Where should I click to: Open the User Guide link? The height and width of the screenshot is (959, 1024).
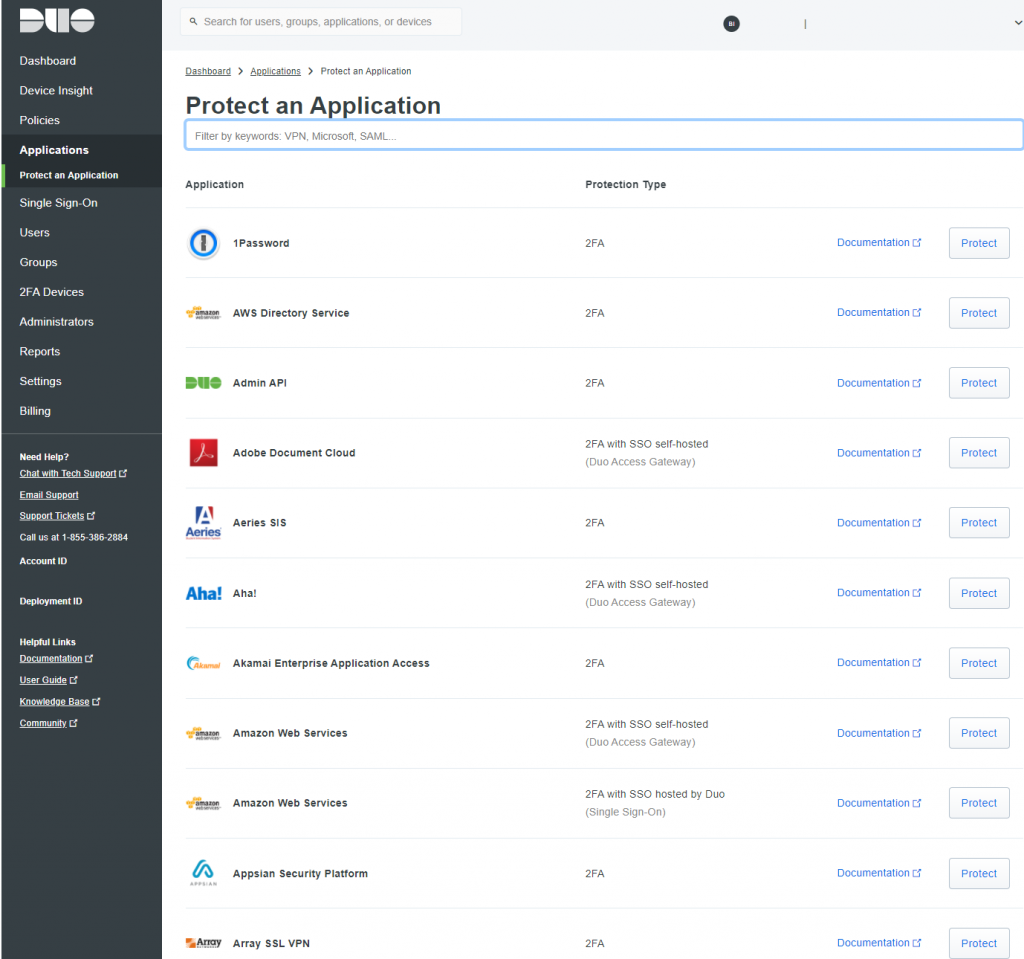(48, 681)
